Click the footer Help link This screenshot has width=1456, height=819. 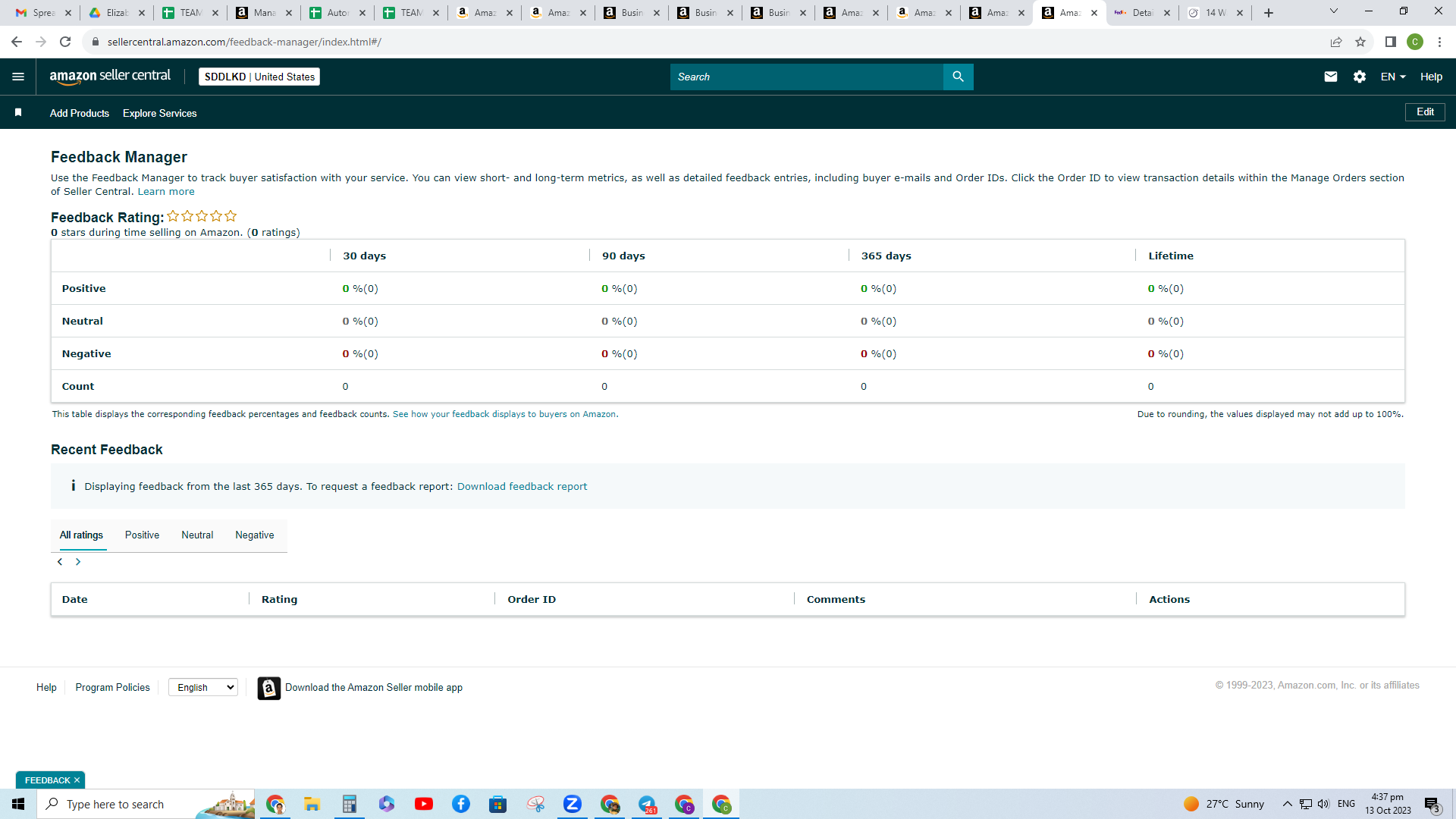point(46,688)
